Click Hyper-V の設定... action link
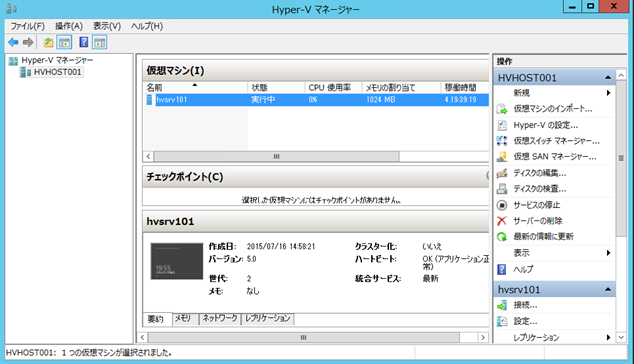Viewport: 634px width, 364px height. click(545, 125)
